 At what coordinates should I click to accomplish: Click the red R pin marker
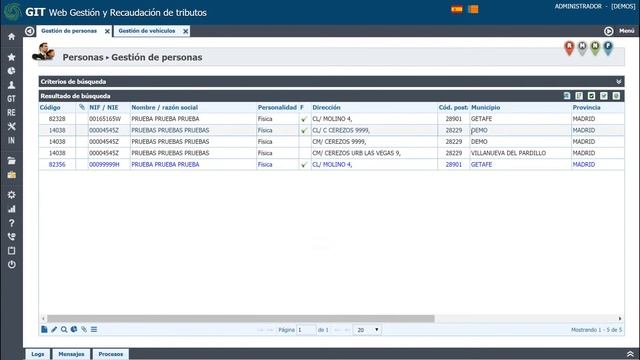coord(569,48)
